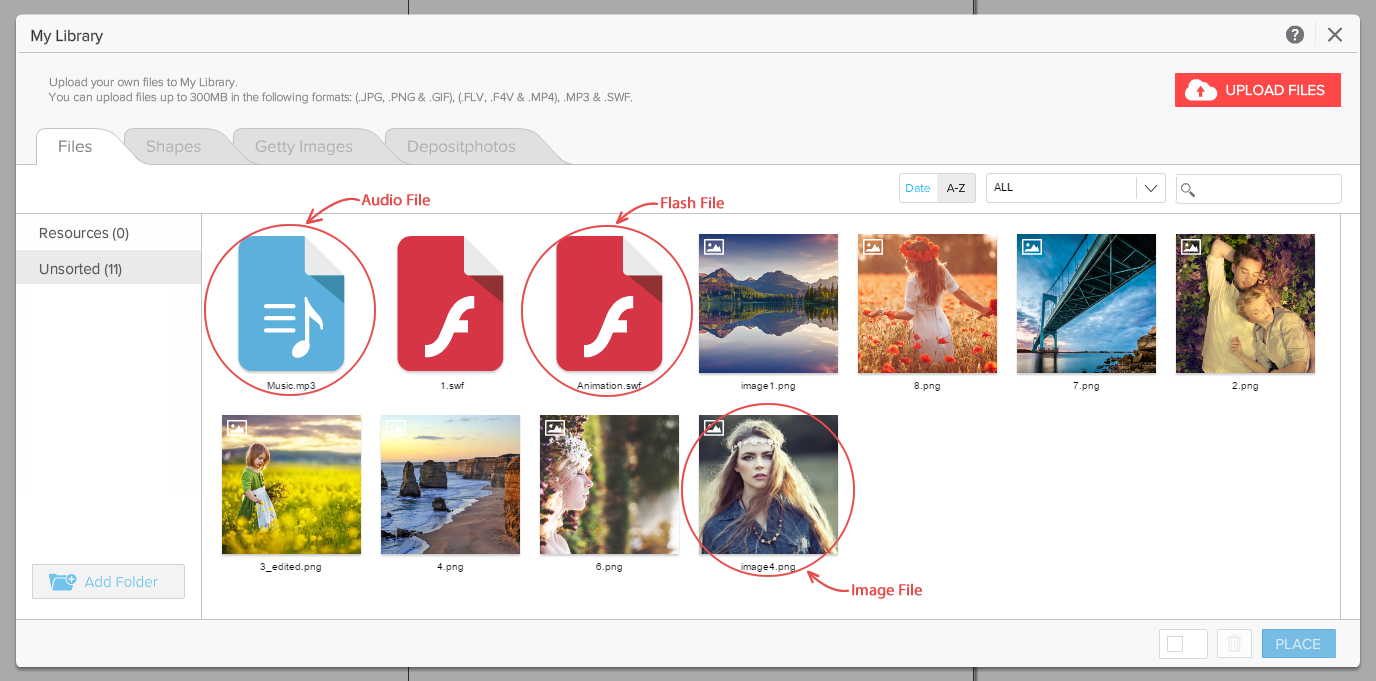This screenshot has width=1376, height=681.
Task: Switch to the Shapes tab
Action: coord(173,147)
